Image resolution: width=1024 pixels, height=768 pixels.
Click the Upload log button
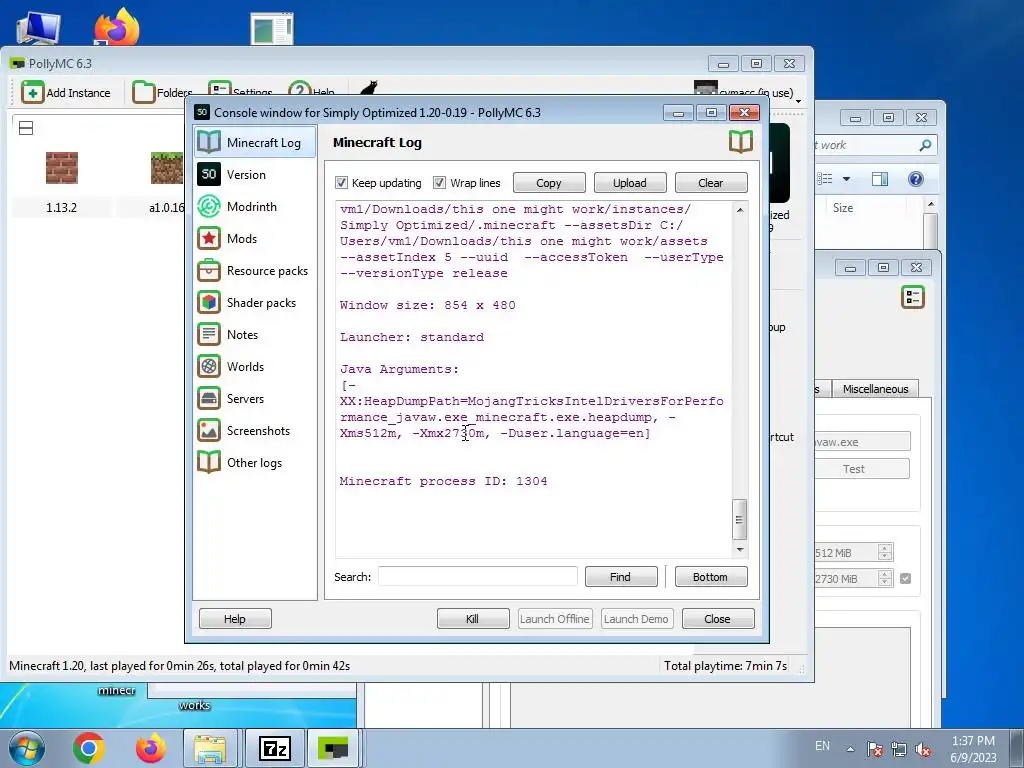630,183
